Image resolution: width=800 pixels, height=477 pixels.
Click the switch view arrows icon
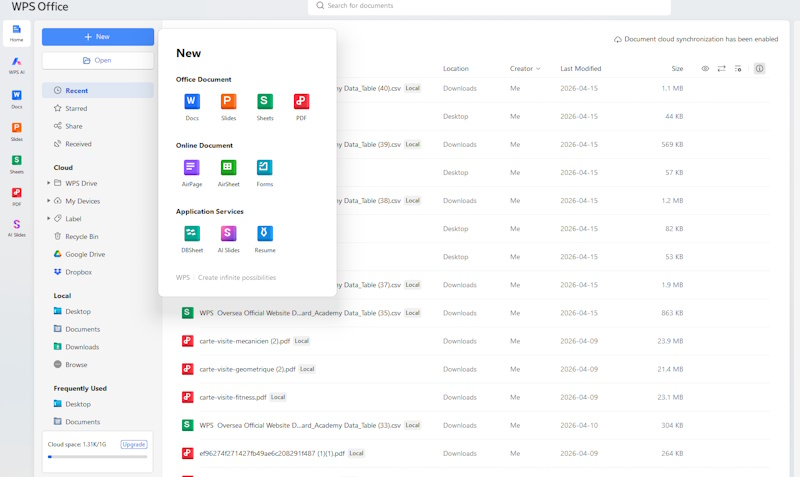[721, 68]
